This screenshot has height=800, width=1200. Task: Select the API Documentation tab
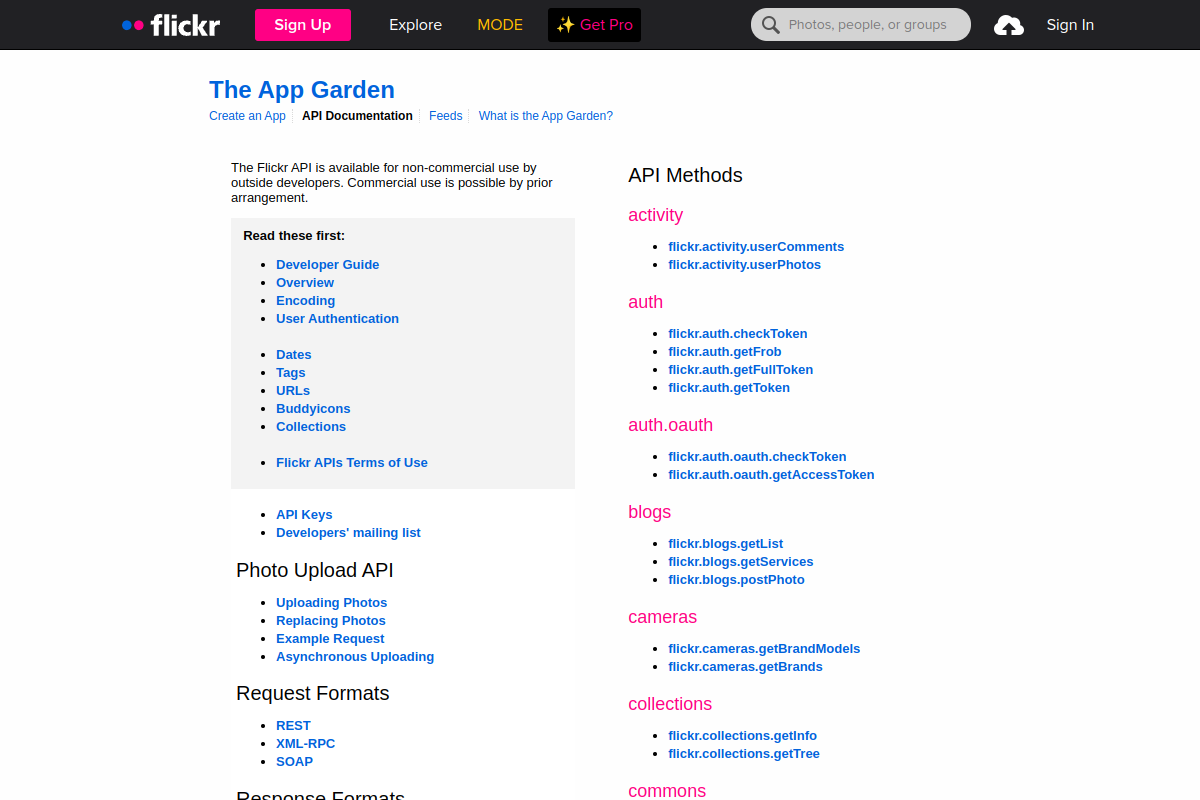tap(357, 116)
